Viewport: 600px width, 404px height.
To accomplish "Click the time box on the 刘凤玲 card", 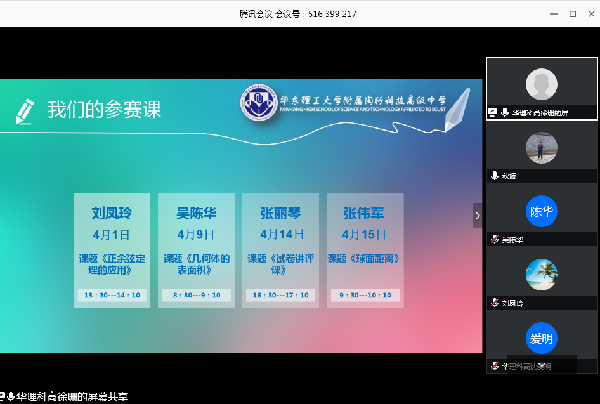I will coord(112,295).
